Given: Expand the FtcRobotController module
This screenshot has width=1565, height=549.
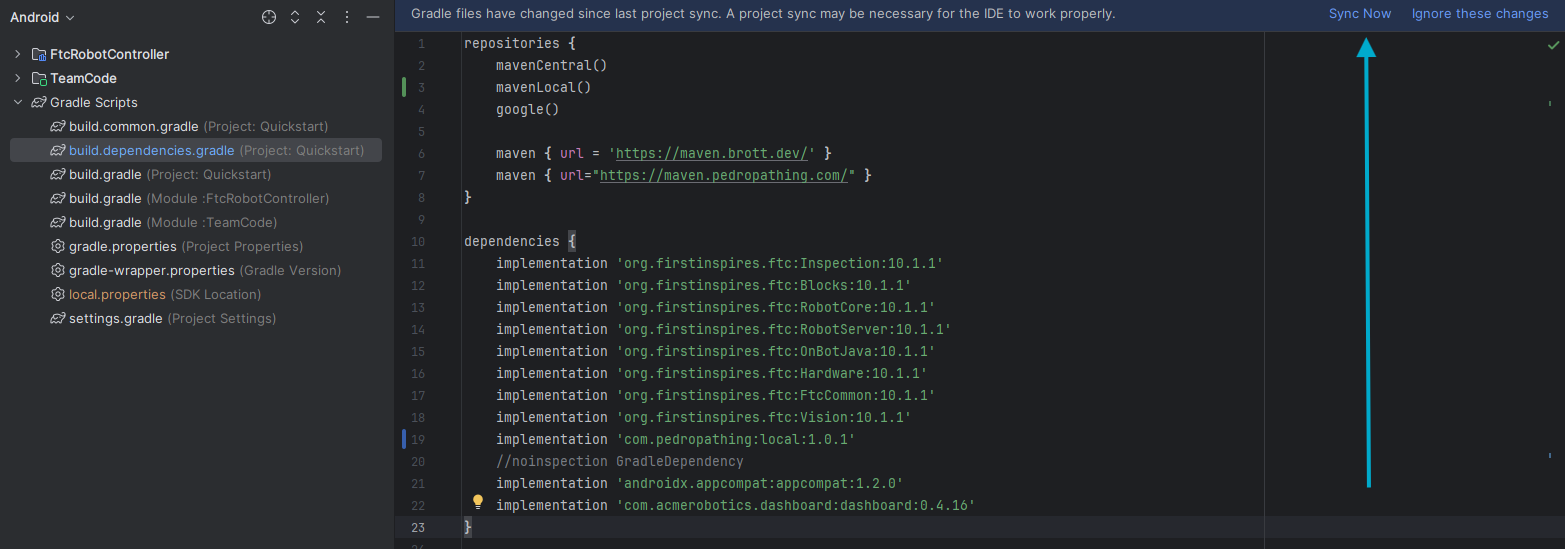Looking at the screenshot, I should (x=17, y=54).
